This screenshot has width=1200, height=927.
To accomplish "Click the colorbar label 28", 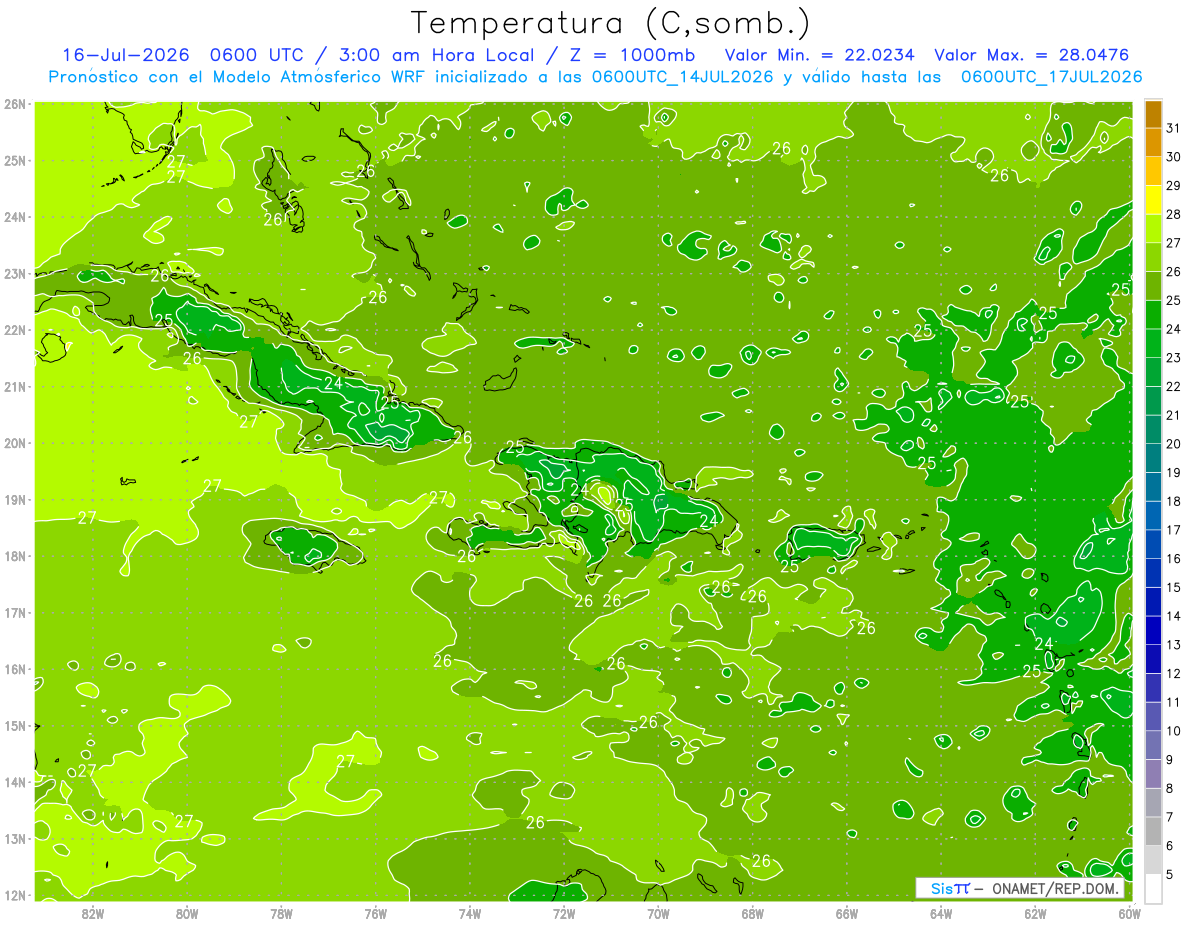I will 1173,214.
